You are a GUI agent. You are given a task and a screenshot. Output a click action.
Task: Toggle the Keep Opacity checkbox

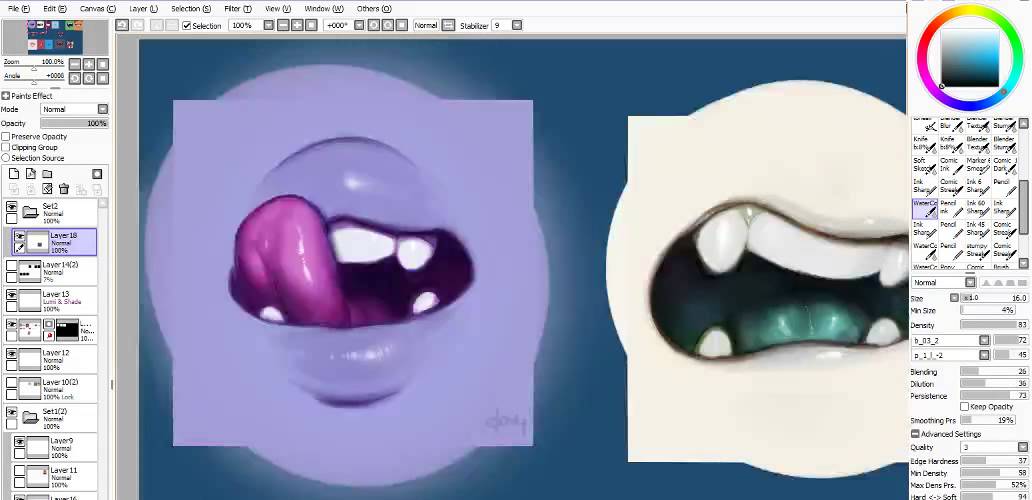point(964,407)
